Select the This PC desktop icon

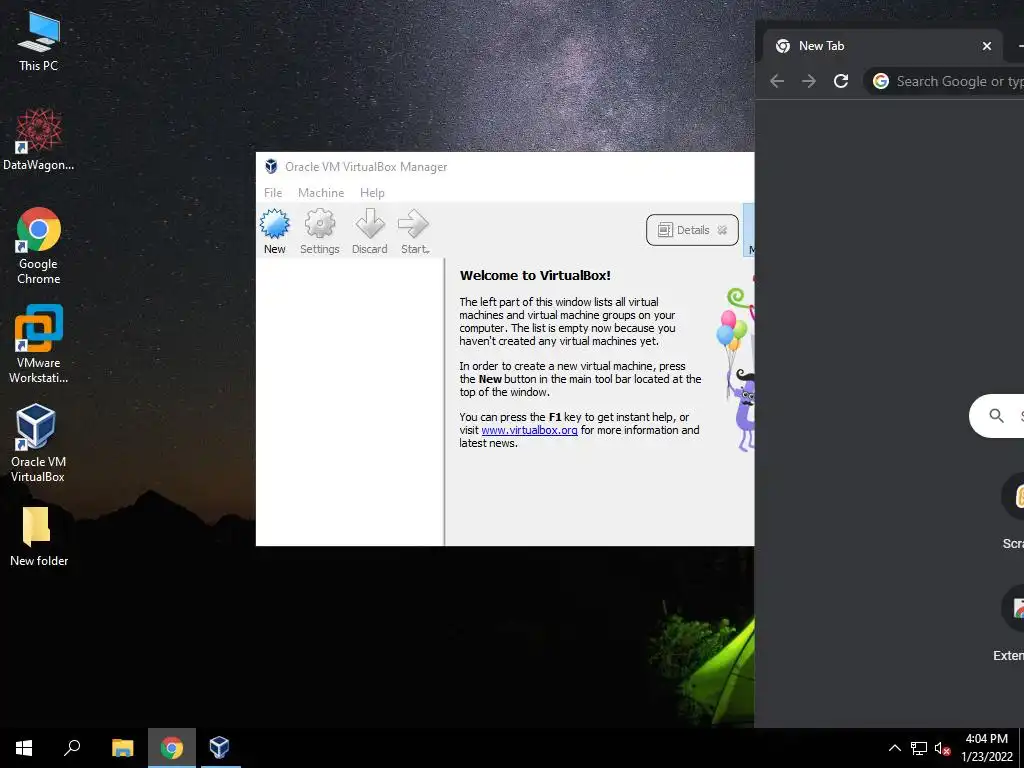39,41
